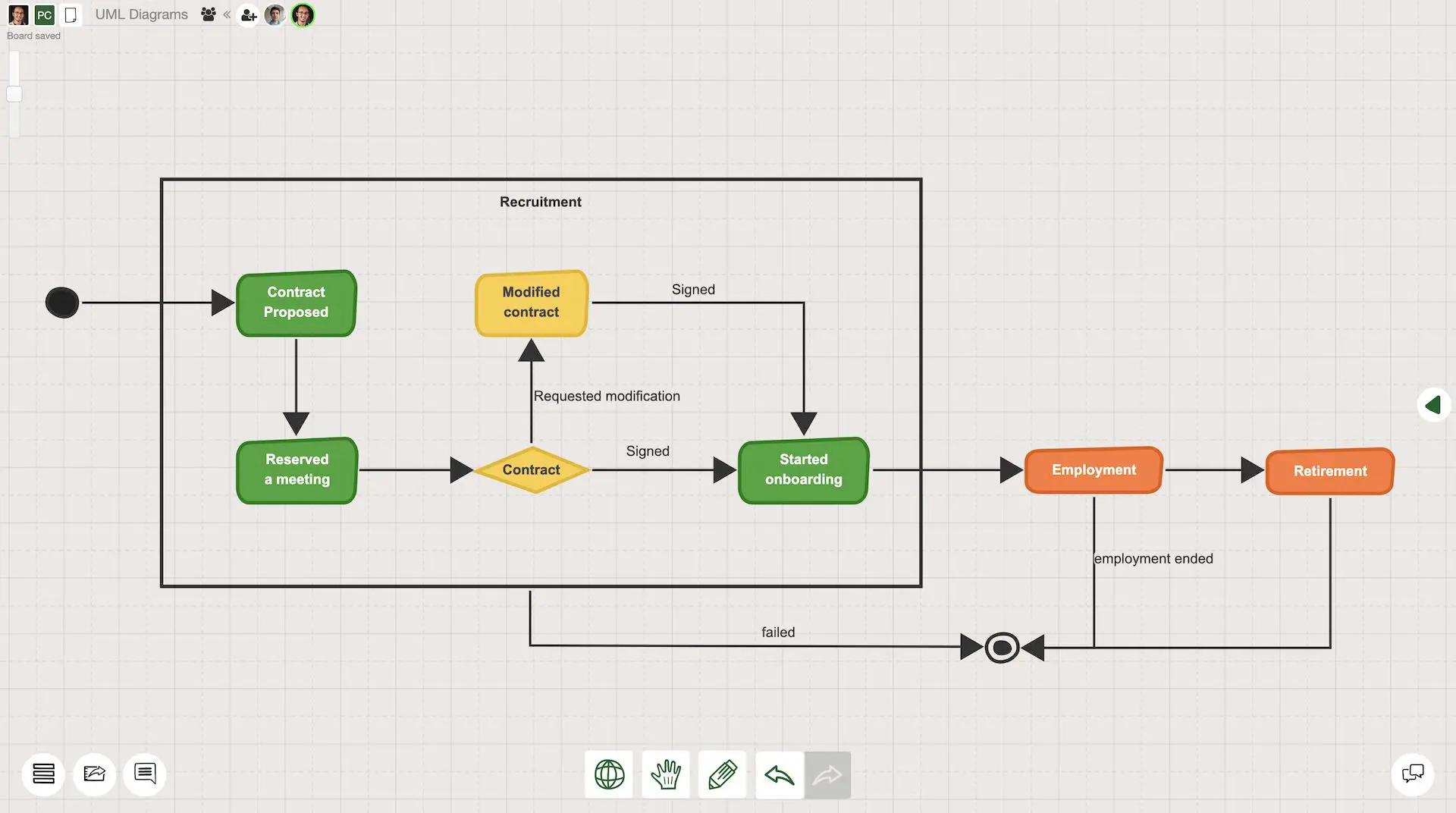Select the Started onboarding node

[804, 470]
